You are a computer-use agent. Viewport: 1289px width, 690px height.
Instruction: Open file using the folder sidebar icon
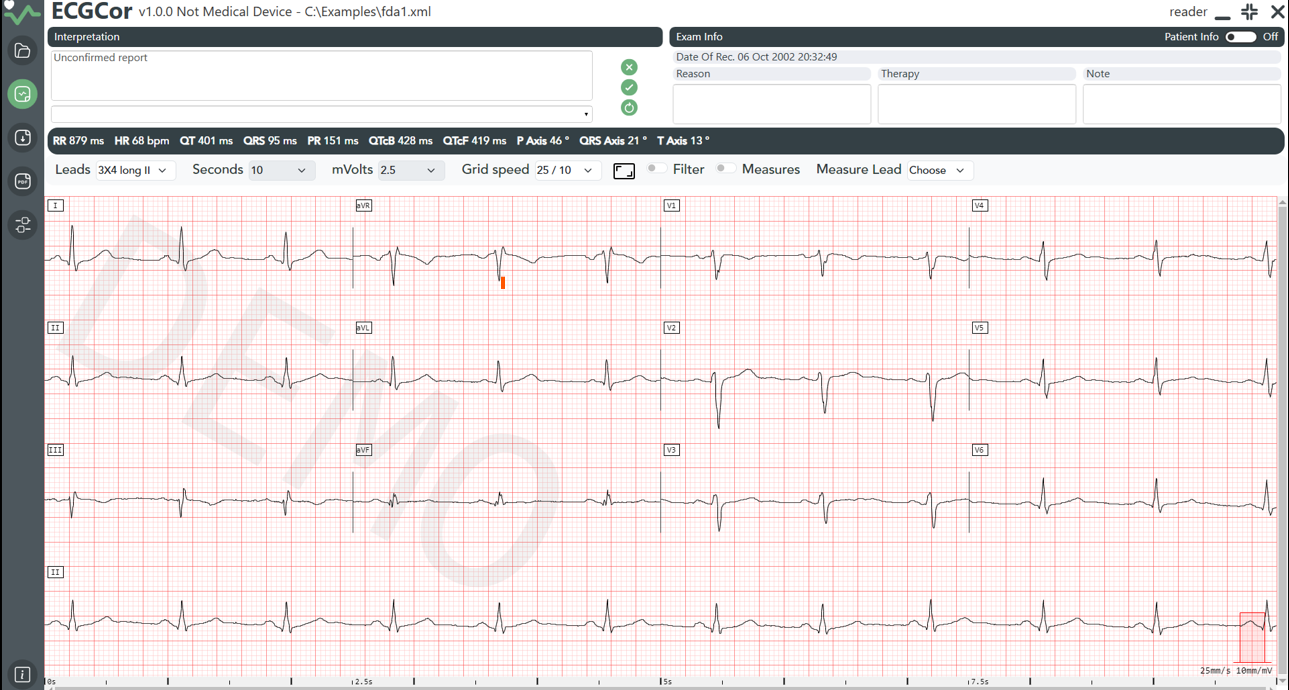coord(22,51)
